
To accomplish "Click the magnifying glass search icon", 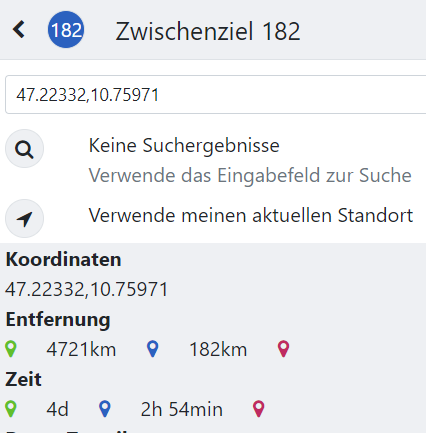I will (24, 149).
